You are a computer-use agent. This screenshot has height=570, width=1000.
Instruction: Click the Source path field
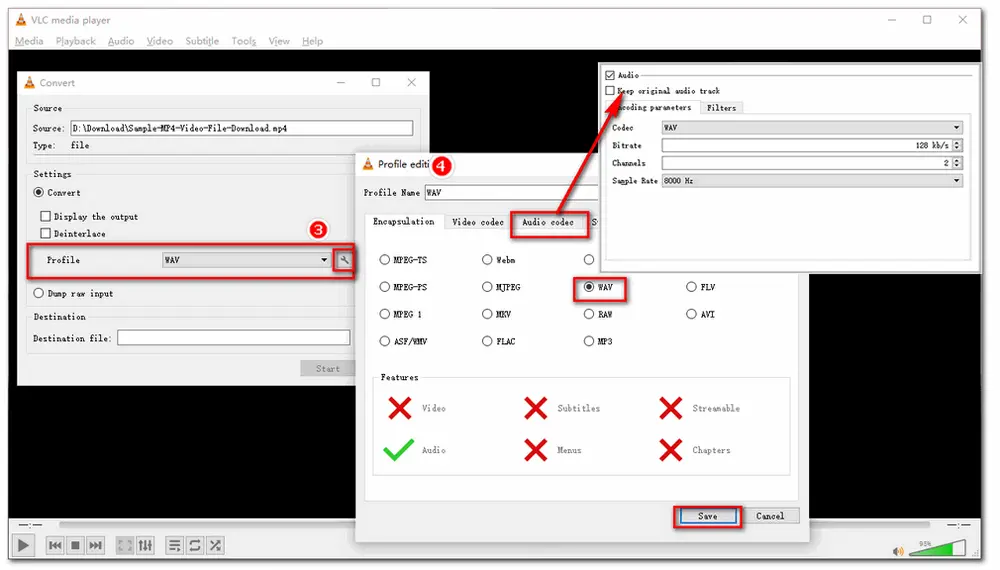(241, 128)
